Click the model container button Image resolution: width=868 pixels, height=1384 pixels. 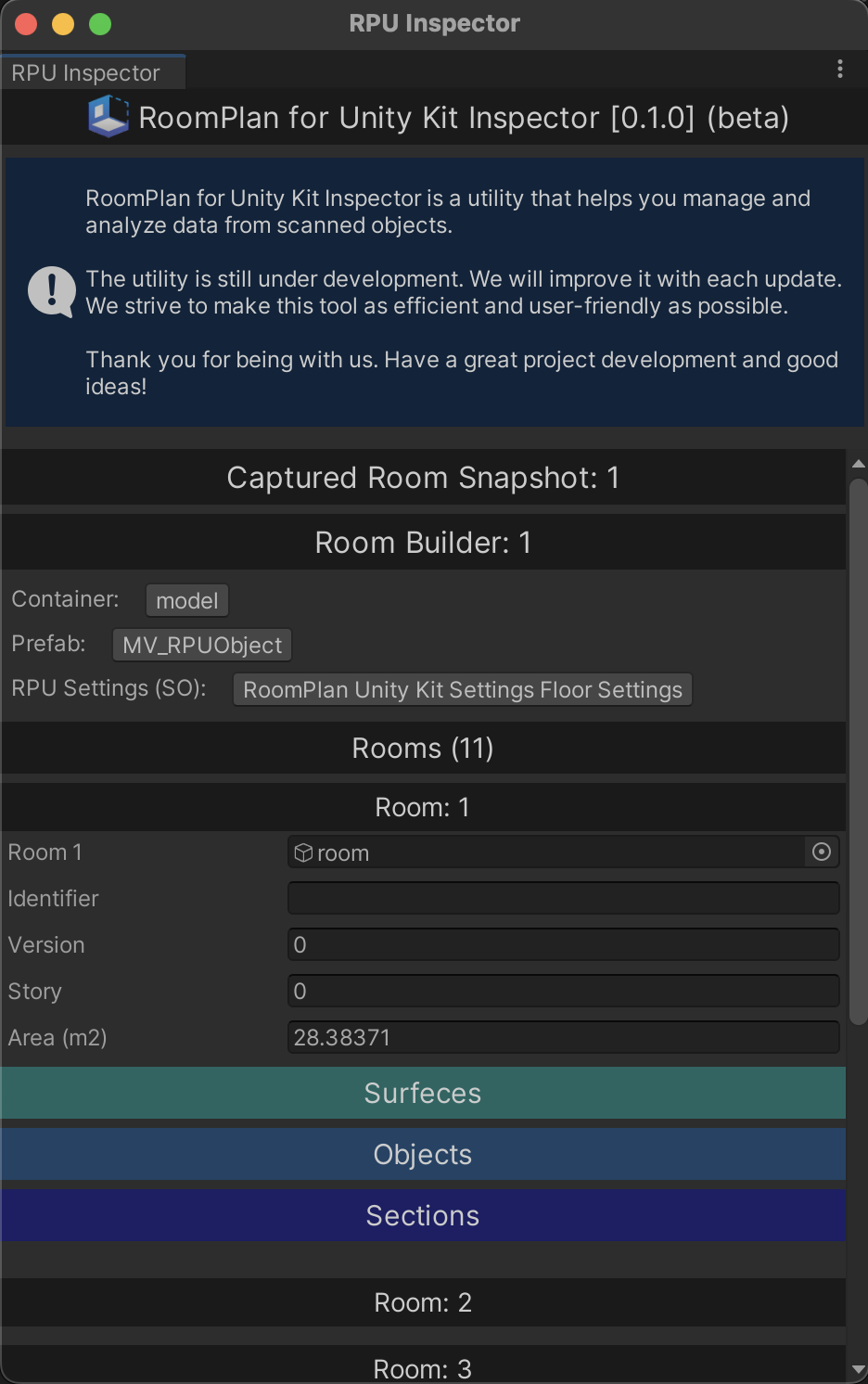186,600
